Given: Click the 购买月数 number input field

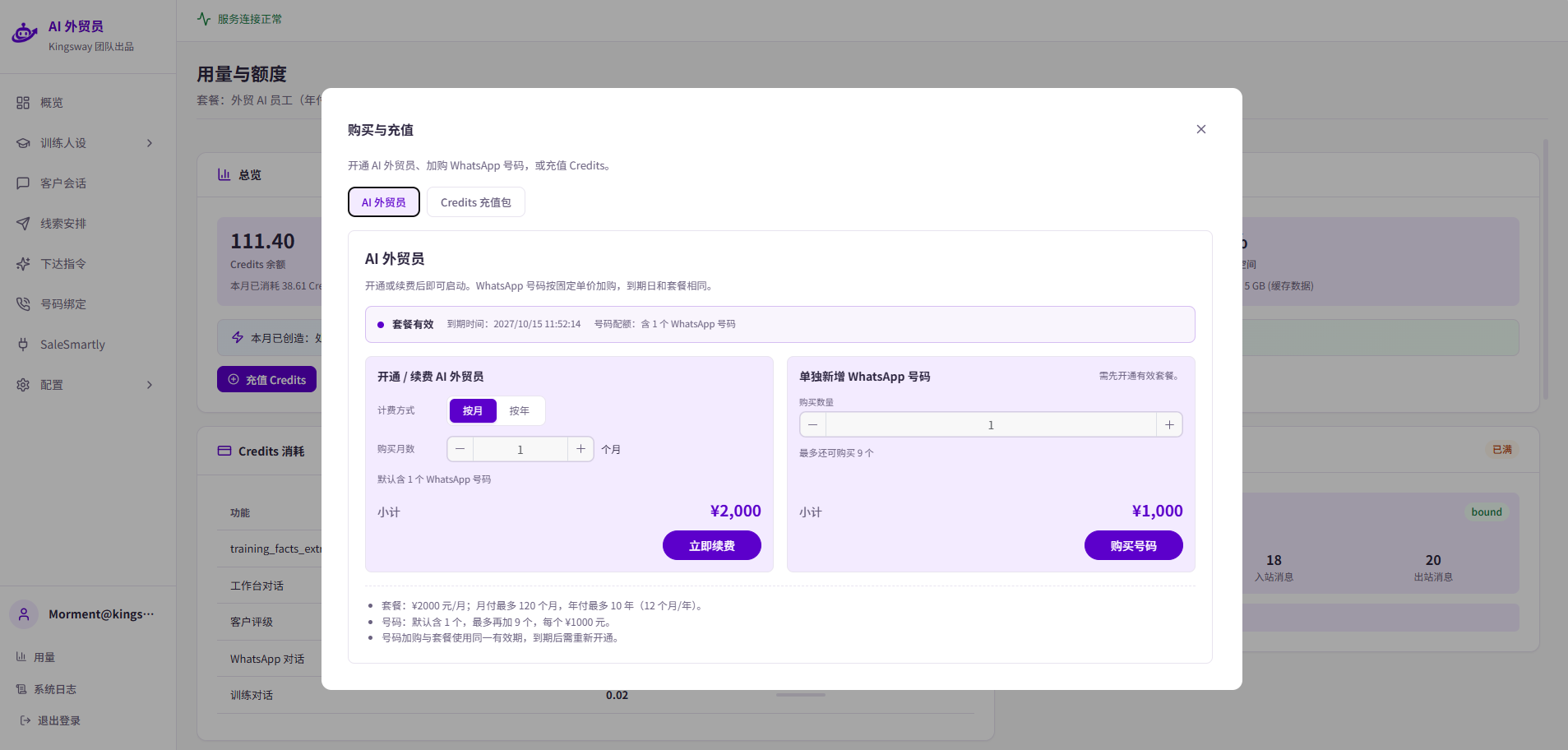Looking at the screenshot, I should [520, 449].
